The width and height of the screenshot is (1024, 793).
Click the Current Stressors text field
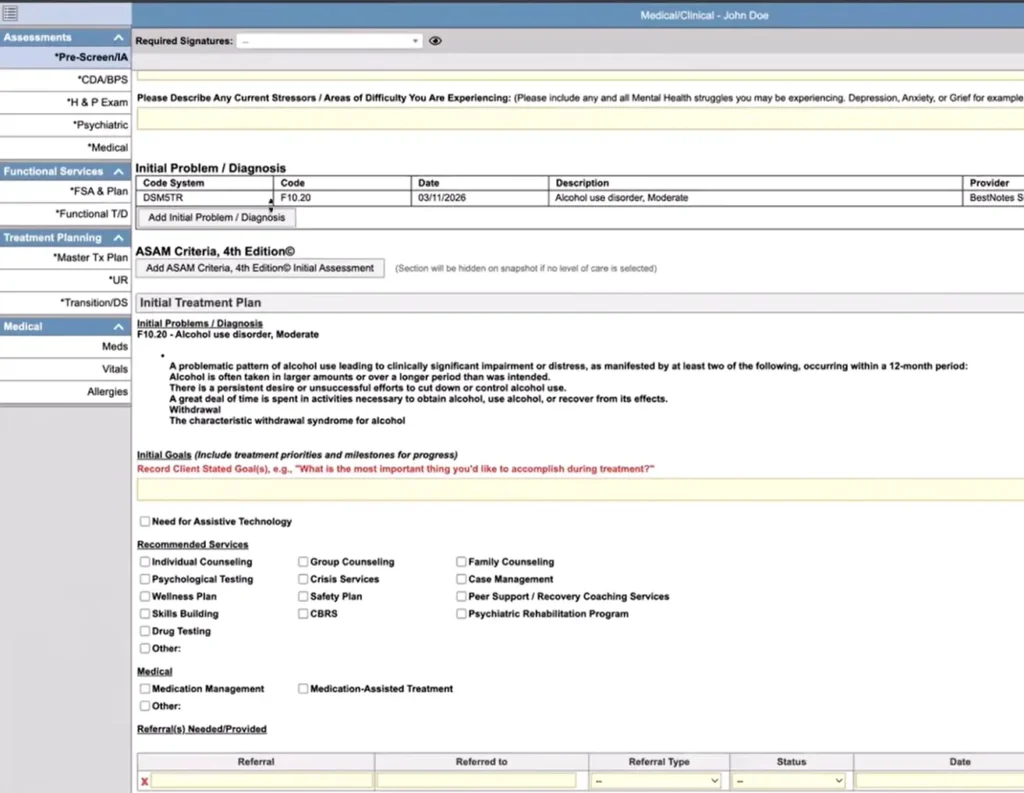(x=580, y=119)
